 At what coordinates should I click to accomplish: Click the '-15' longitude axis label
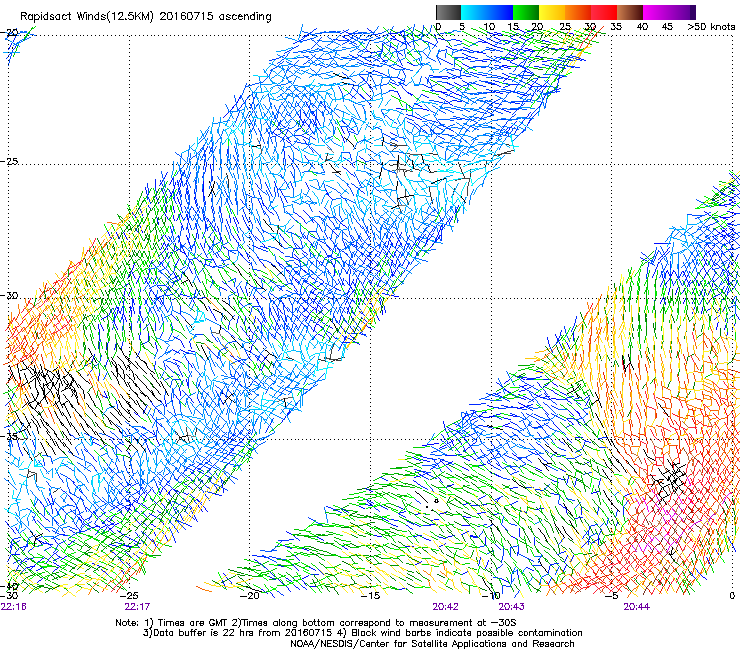click(x=370, y=596)
